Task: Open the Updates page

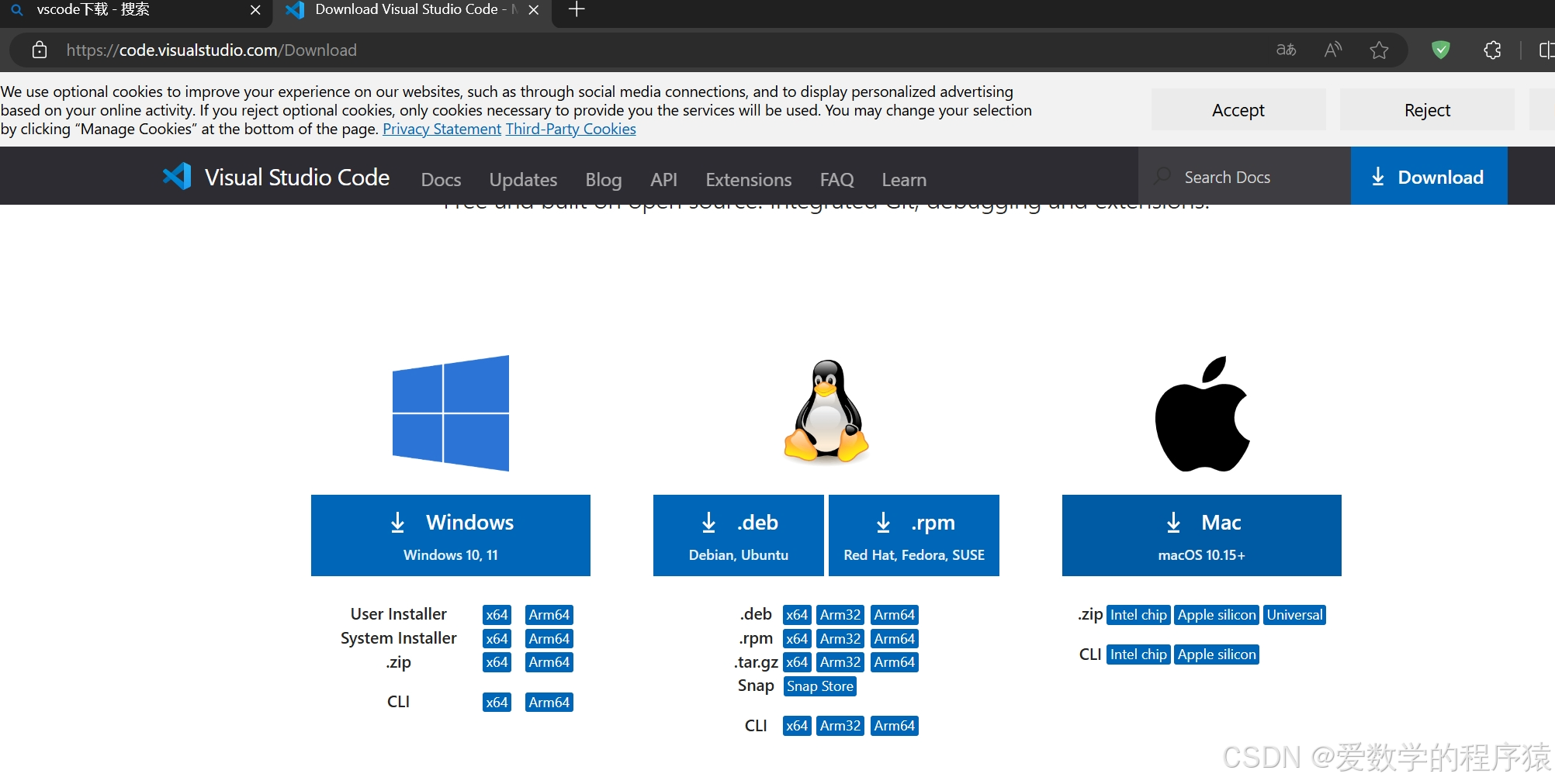Action: point(523,180)
